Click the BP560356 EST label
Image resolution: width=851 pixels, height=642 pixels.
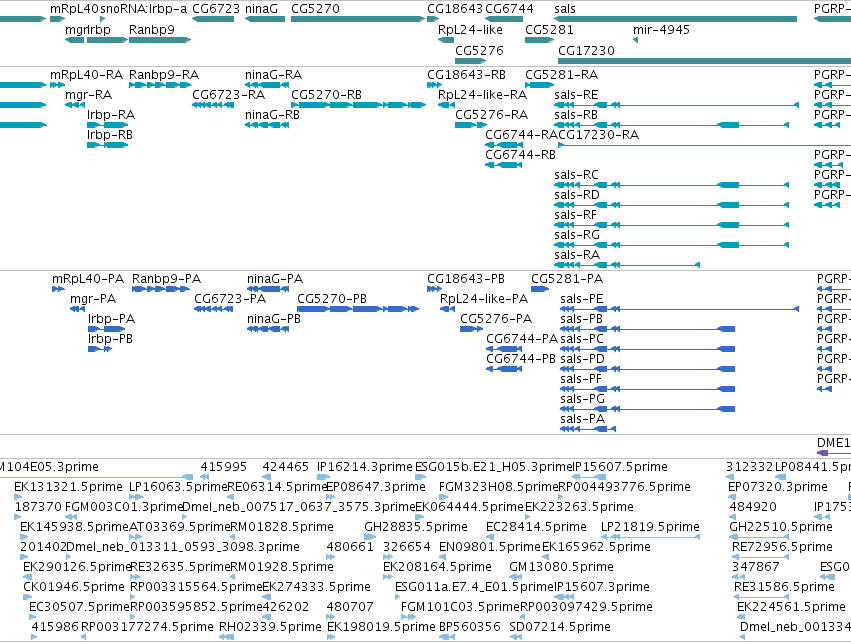point(469,627)
